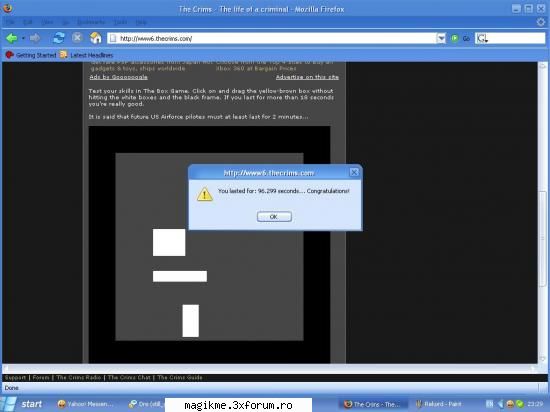
Task: Click the search engine icon in search box
Action: point(482,38)
